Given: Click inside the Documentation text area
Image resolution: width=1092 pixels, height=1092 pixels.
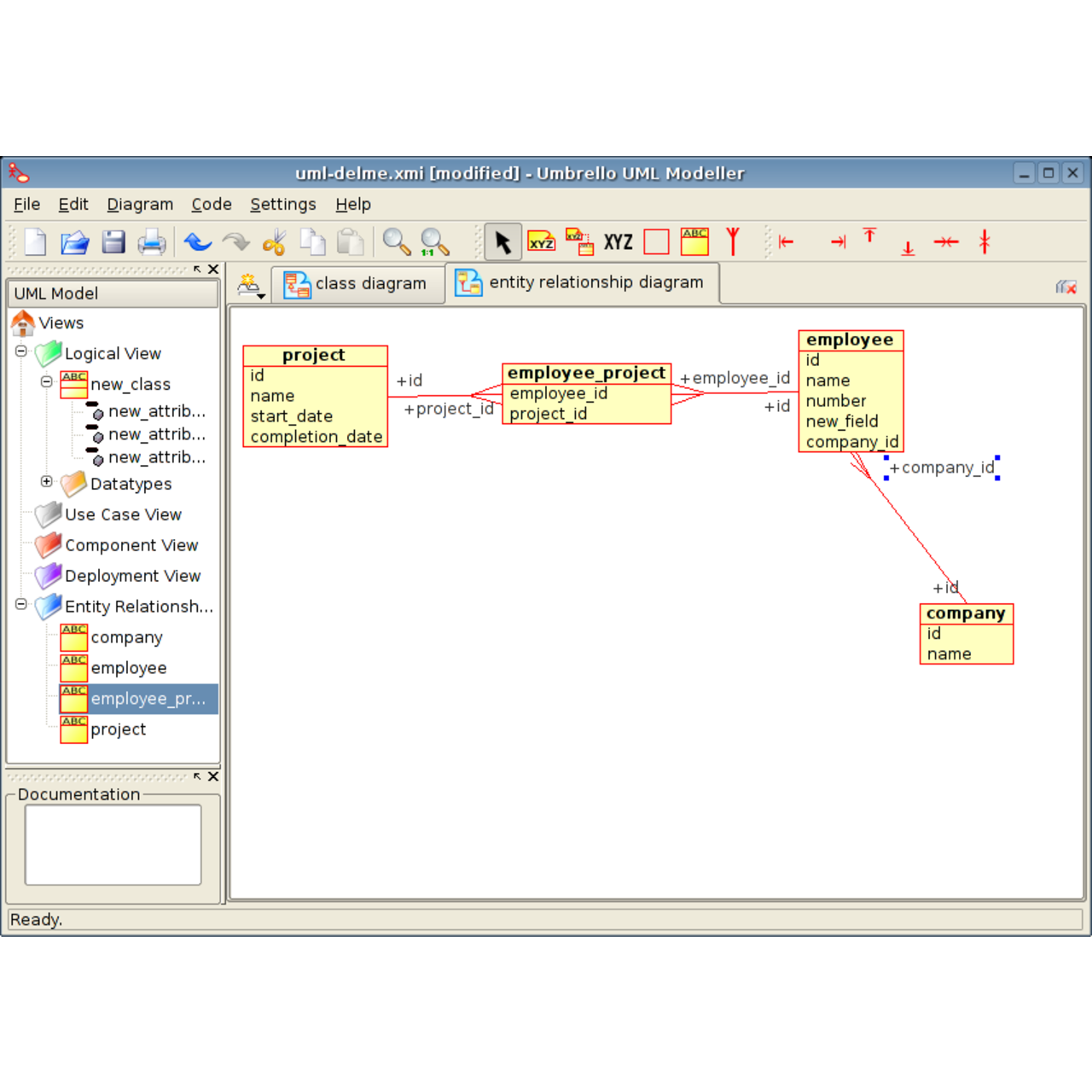Looking at the screenshot, I should (111, 844).
